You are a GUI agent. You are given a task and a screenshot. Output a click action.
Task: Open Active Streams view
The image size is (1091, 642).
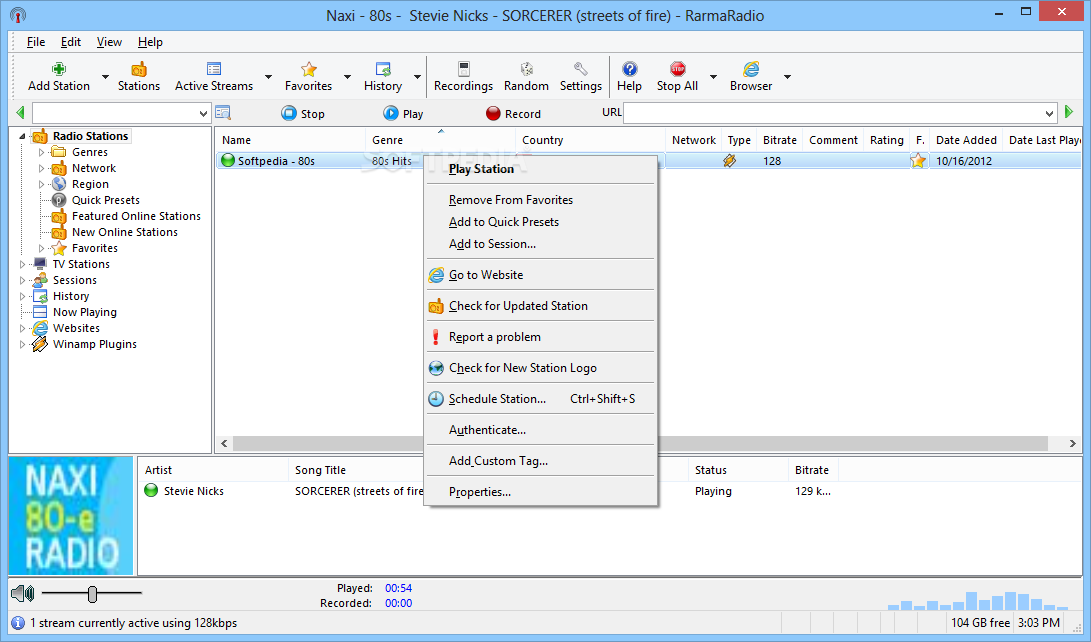214,77
